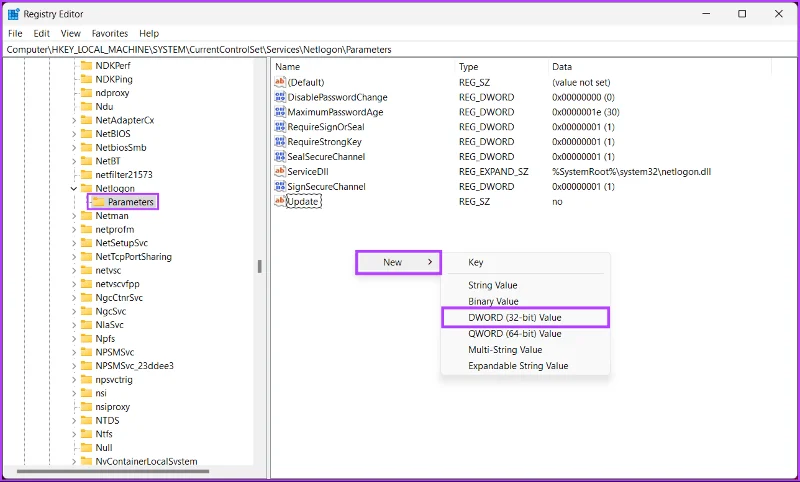This screenshot has height=482, width=800.
Task: Click the NTDS folder icon
Action: click(x=86, y=420)
